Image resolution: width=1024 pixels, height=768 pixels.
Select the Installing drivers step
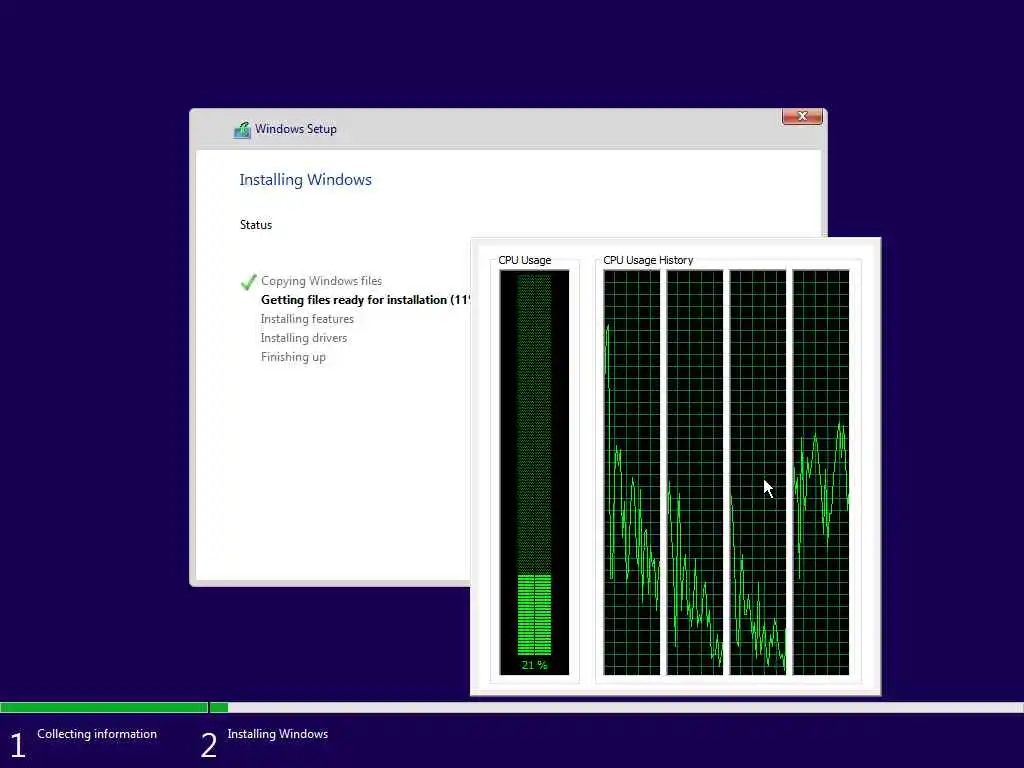click(304, 338)
